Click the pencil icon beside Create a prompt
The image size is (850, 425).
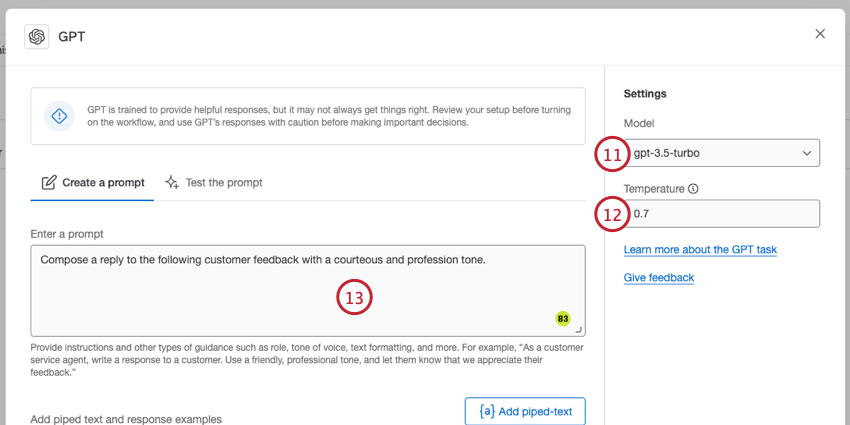click(x=49, y=182)
